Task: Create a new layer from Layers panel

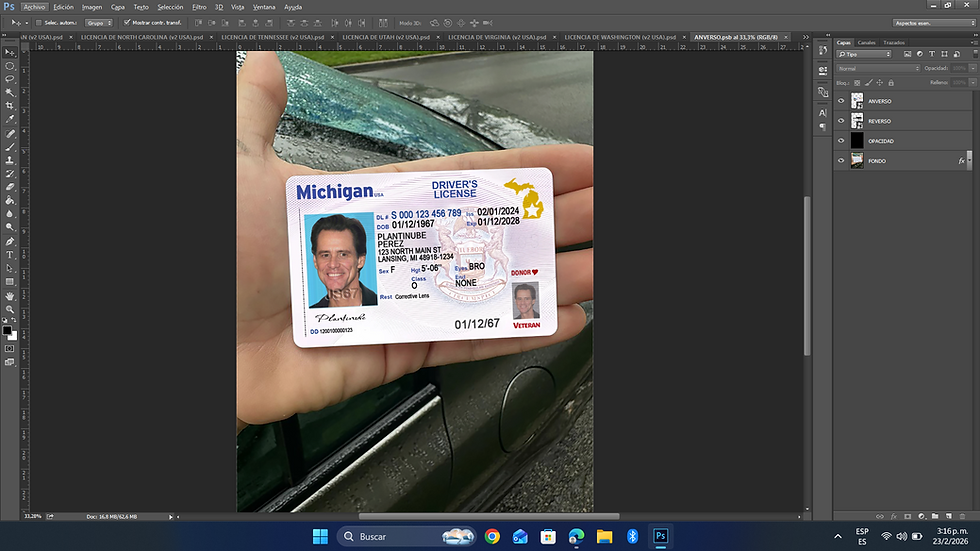Action: 949,517
